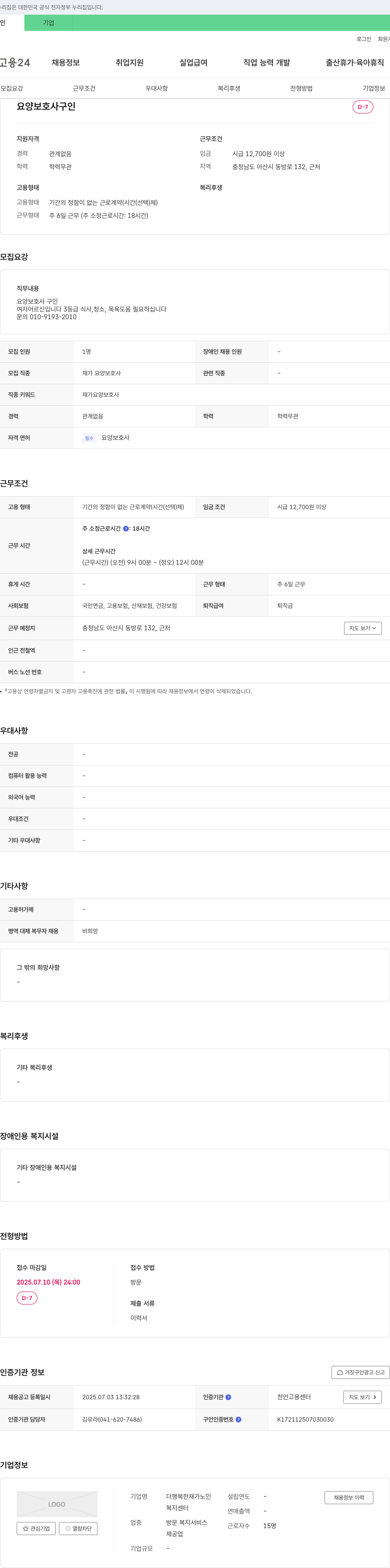Jump to the 복리후생 section tab
The height and width of the screenshot is (1568, 390).
(229, 88)
